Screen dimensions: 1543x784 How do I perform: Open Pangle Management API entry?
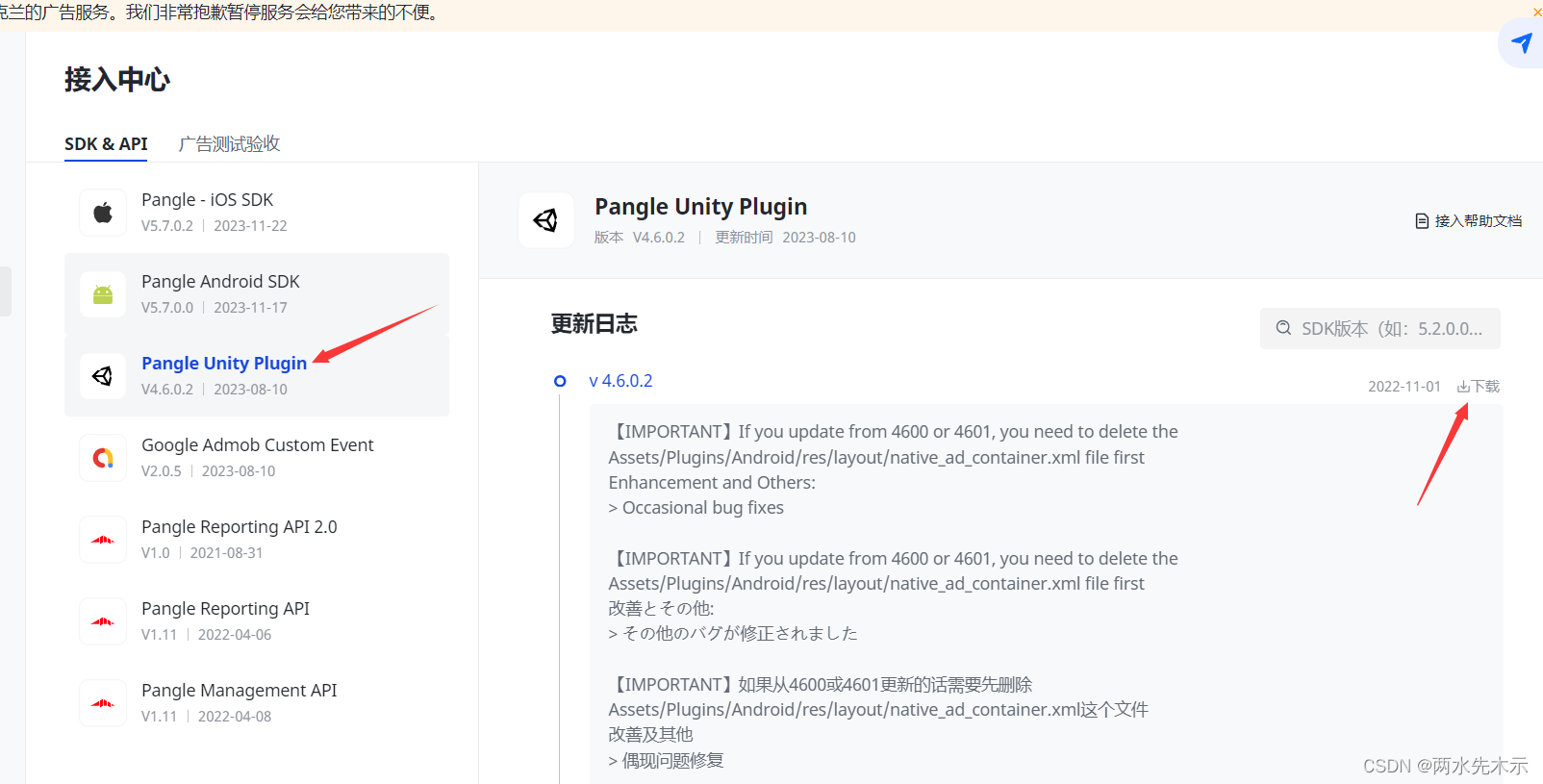[x=257, y=703]
